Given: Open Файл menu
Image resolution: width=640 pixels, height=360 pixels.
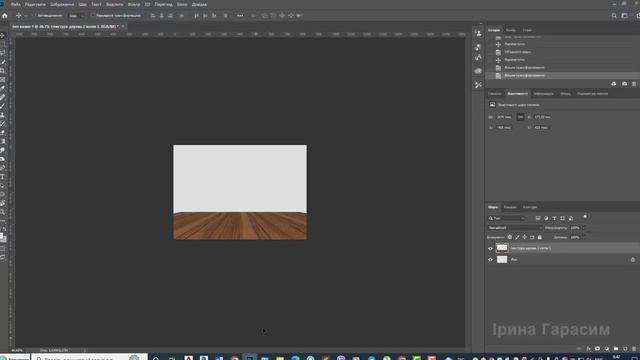Looking at the screenshot, I should click(16, 4).
